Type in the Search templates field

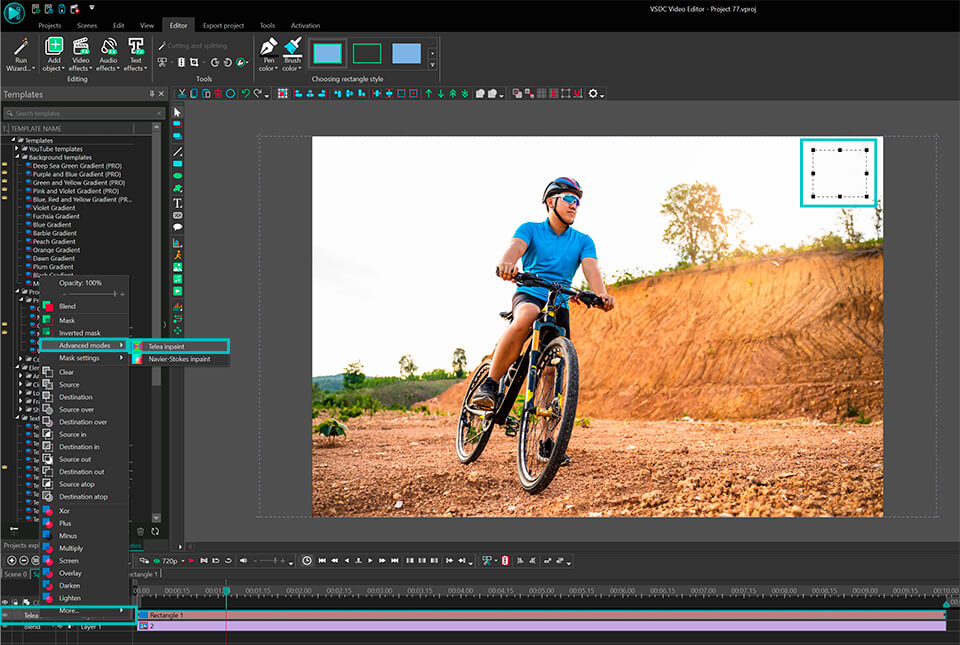coord(80,114)
